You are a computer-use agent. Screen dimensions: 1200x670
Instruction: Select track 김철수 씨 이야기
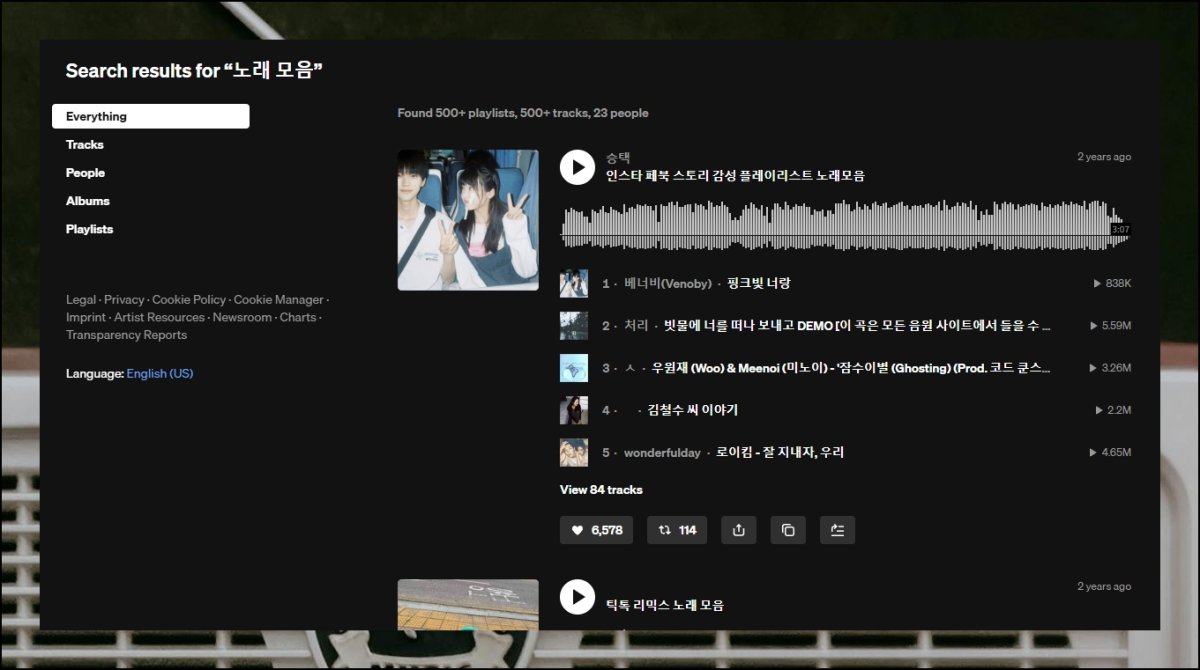(693, 410)
